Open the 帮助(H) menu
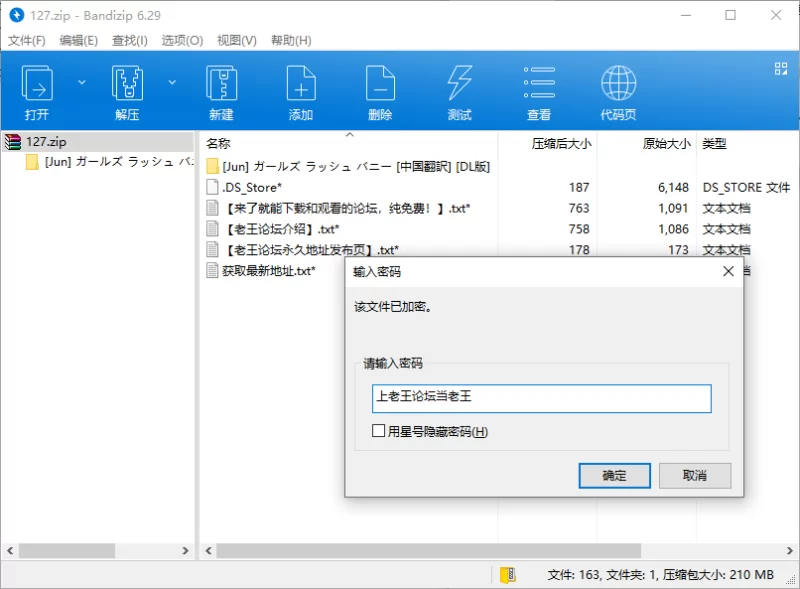This screenshot has height=589, width=800. coord(291,40)
